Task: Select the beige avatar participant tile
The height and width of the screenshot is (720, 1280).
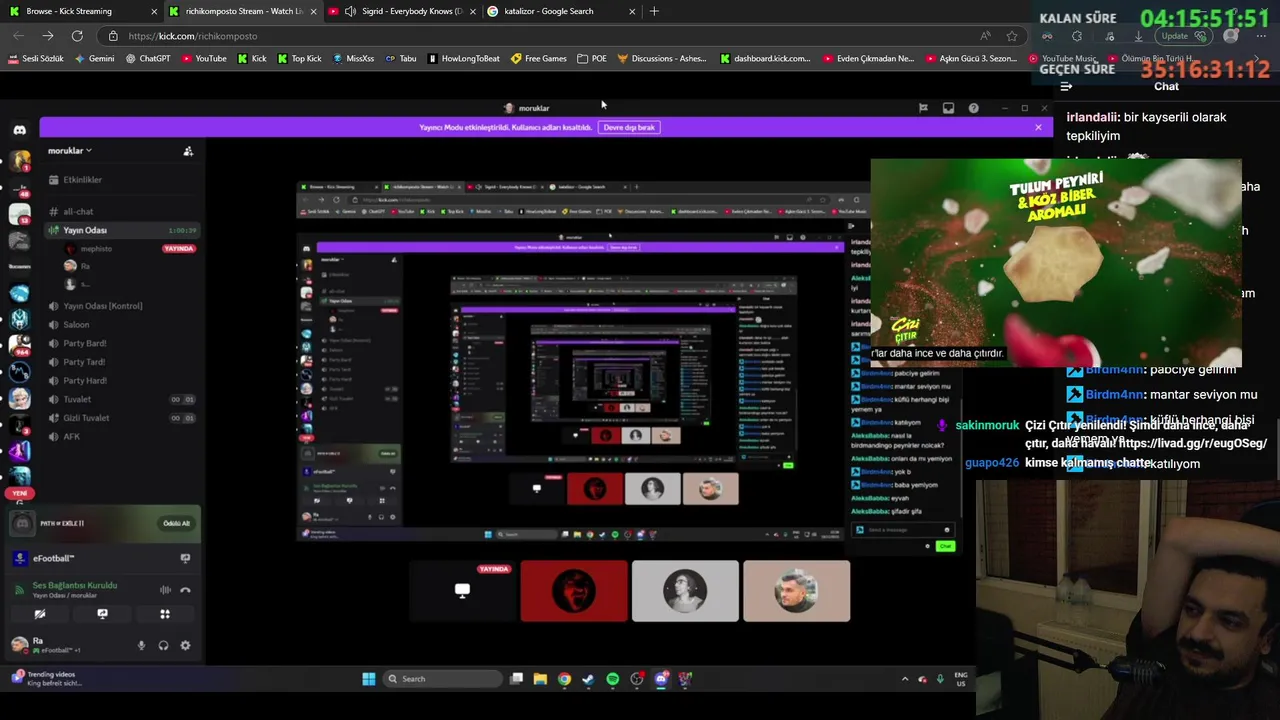Action: point(796,591)
